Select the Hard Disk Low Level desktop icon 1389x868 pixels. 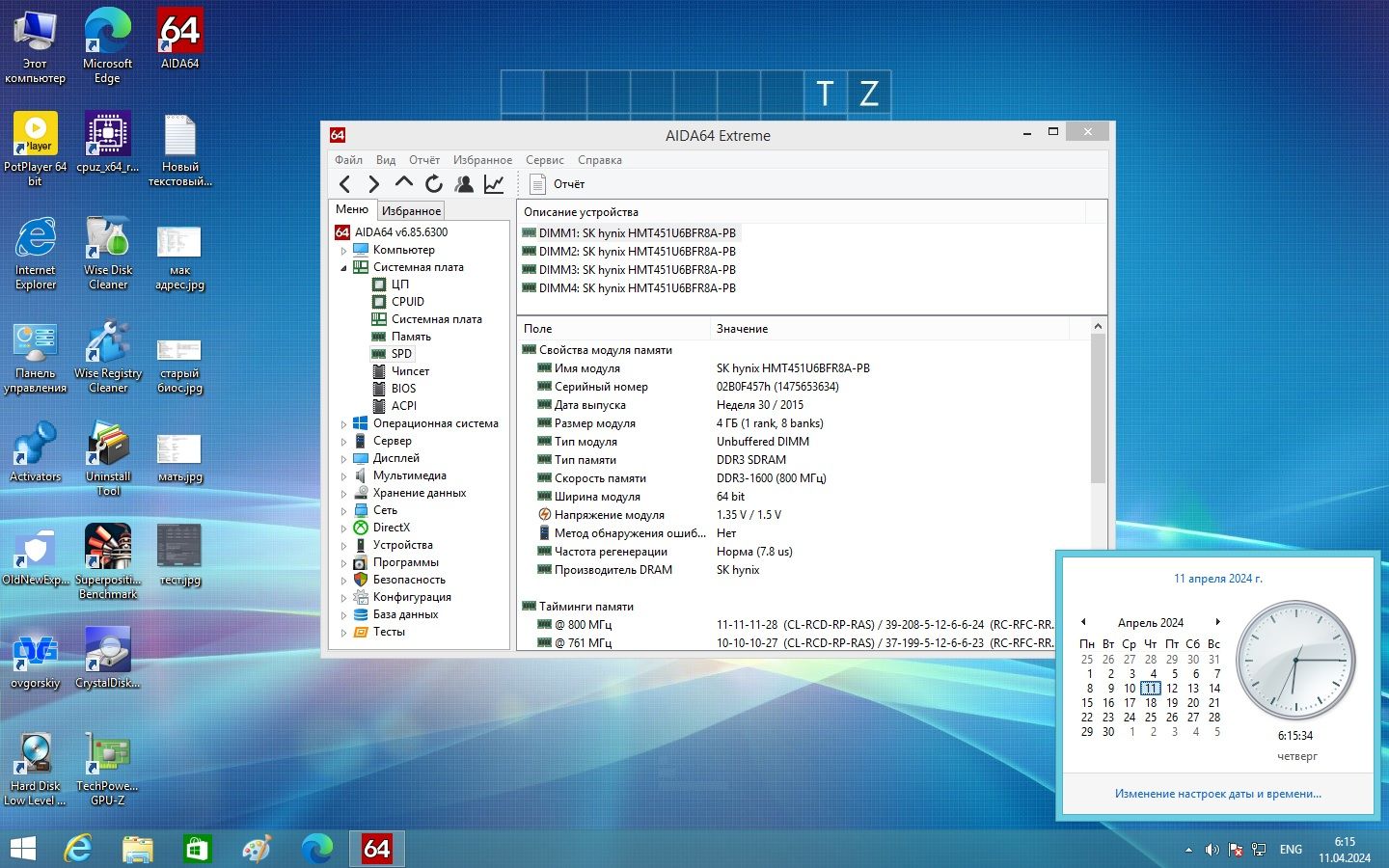(x=36, y=768)
